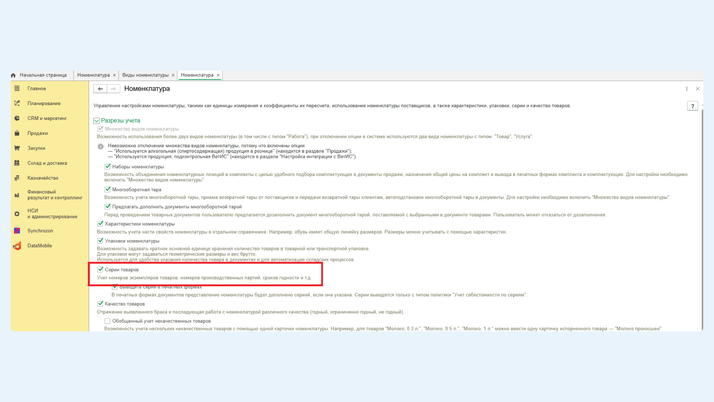Screen dimensions: 714x402
Task: Open the Планирование section icon
Action: click(17, 103)
